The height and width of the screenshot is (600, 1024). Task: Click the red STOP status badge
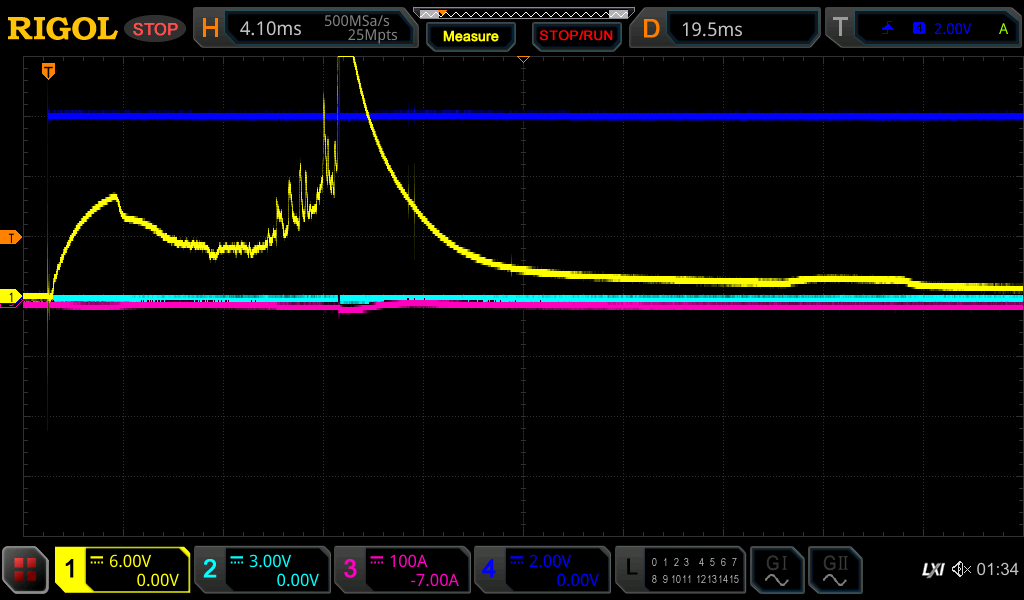[155, 29]
